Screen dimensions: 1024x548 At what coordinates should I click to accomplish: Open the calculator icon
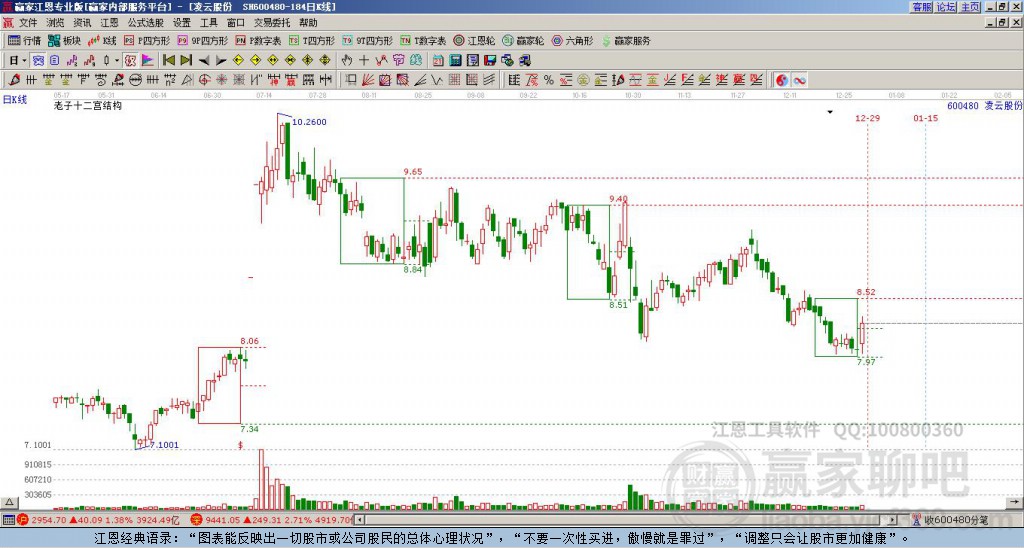click(x=455, y=61)
